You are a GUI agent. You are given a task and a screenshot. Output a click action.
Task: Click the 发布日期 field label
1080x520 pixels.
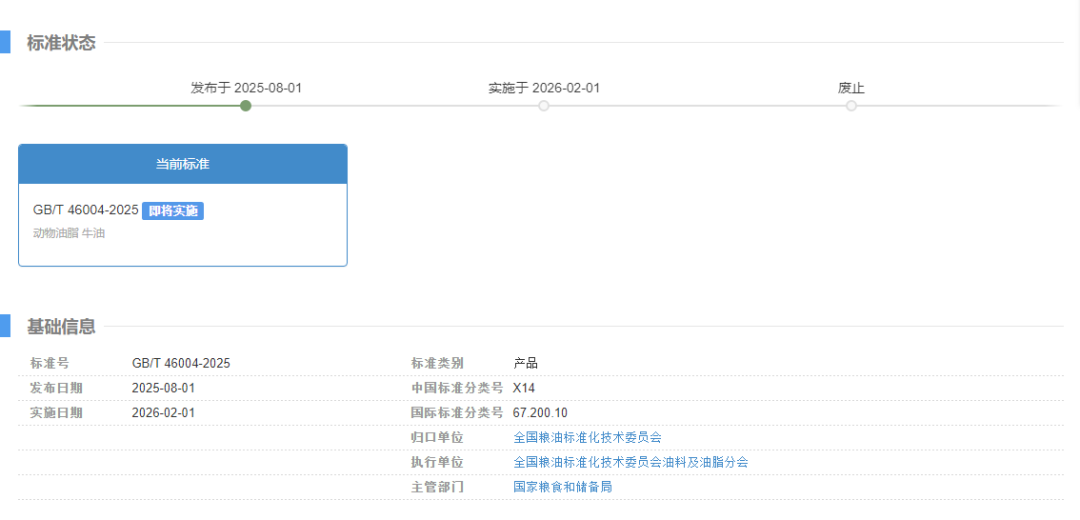[56, 388]
